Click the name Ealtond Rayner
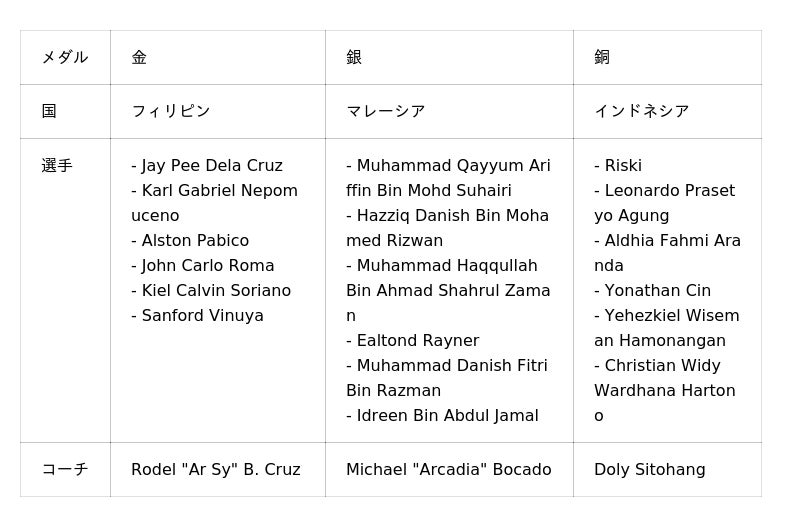Image resolution: width=800 pixels, height=527 pixels. pos(417,341)
